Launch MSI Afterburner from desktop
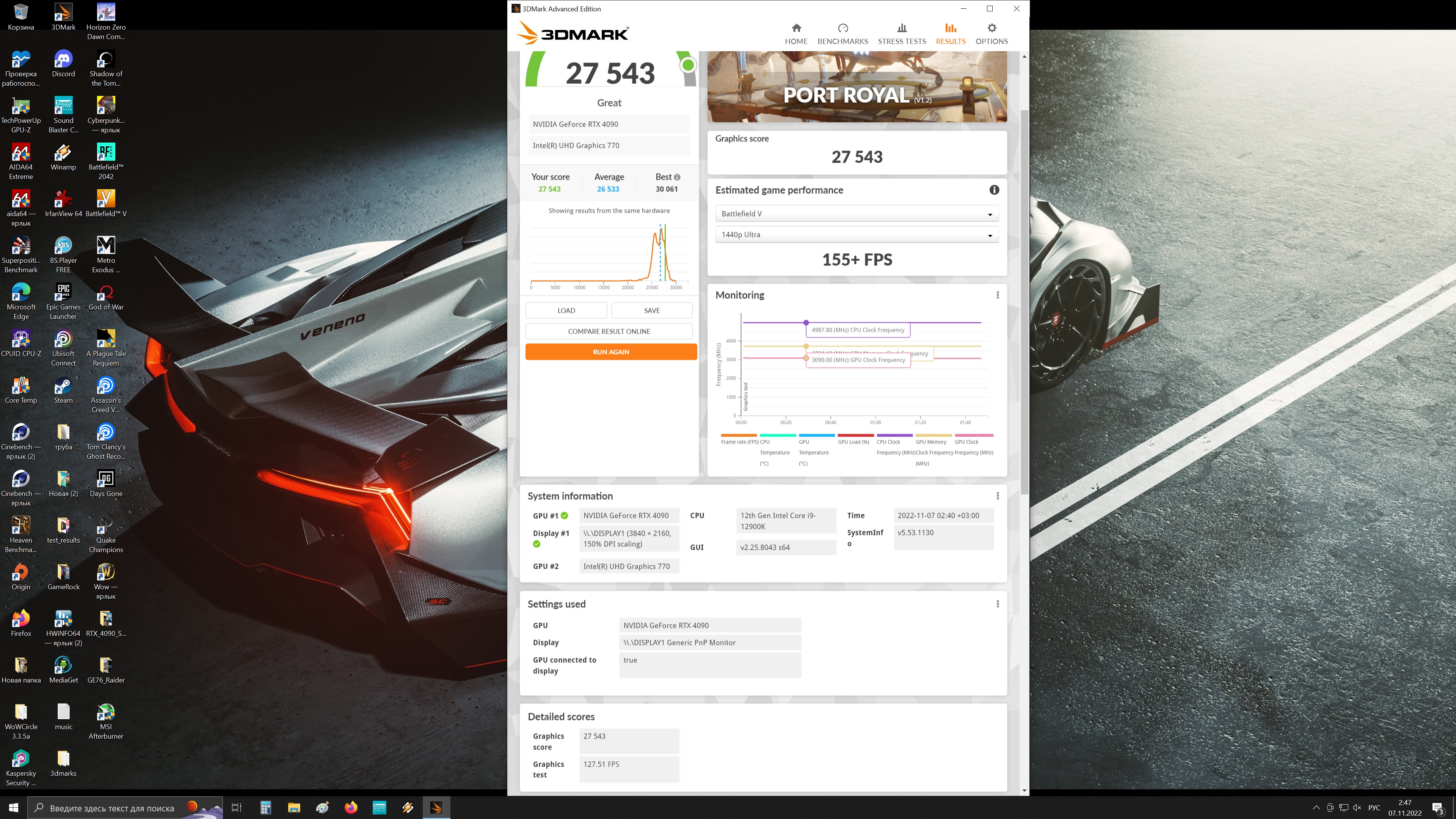Image resolution: width=1456 pixels, height=819 pixels. 106,713
